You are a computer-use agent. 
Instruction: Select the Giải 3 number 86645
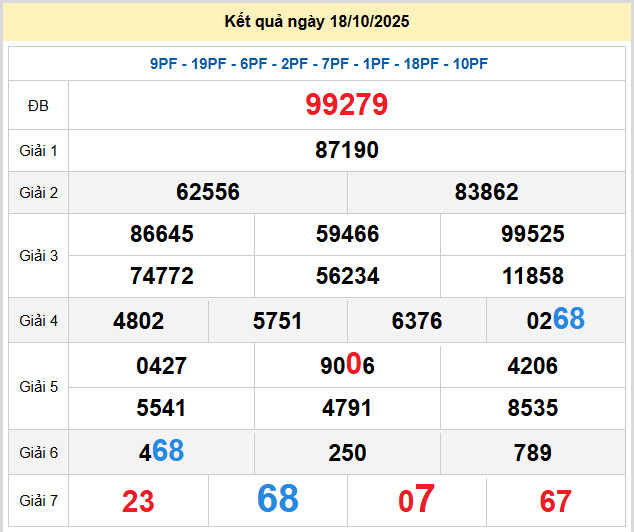pos(162,234)
